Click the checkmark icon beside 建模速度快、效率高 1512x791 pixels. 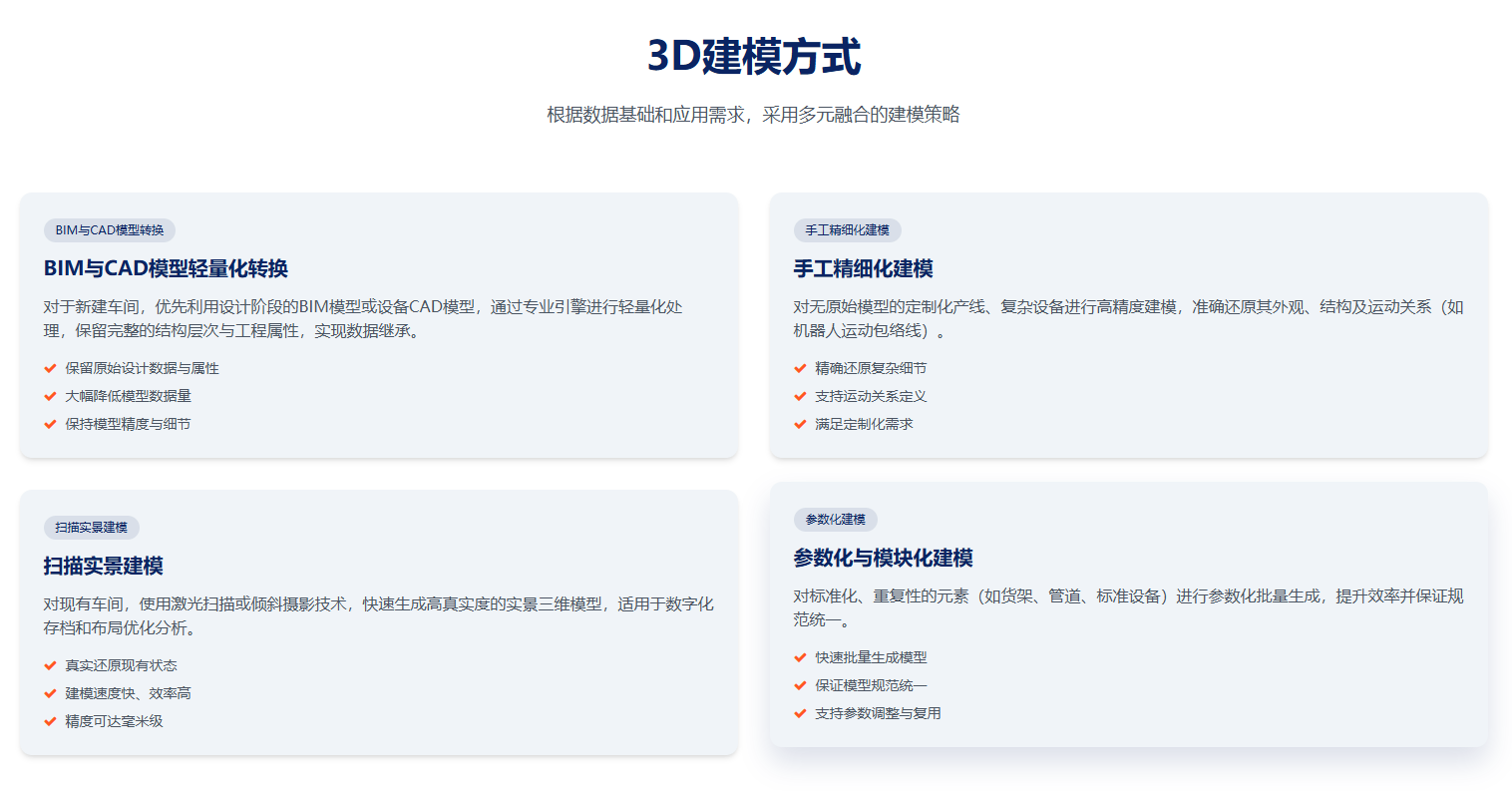[50, 693]
